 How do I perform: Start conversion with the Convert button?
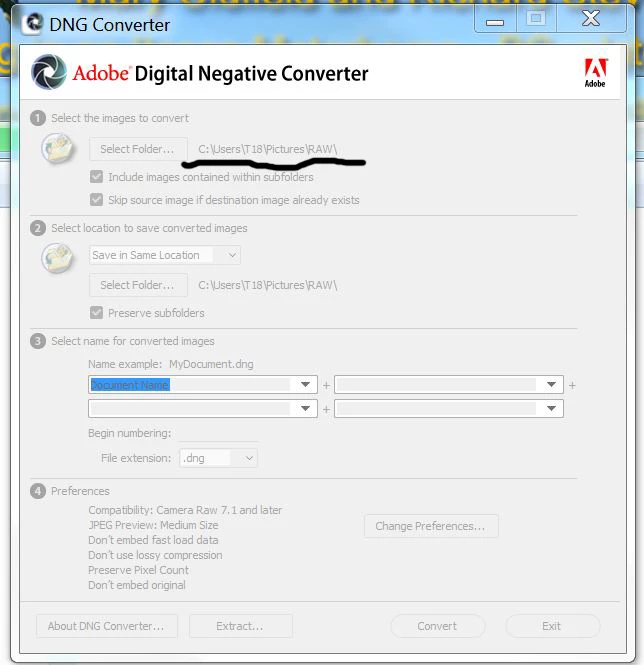(x=437, y=626)
